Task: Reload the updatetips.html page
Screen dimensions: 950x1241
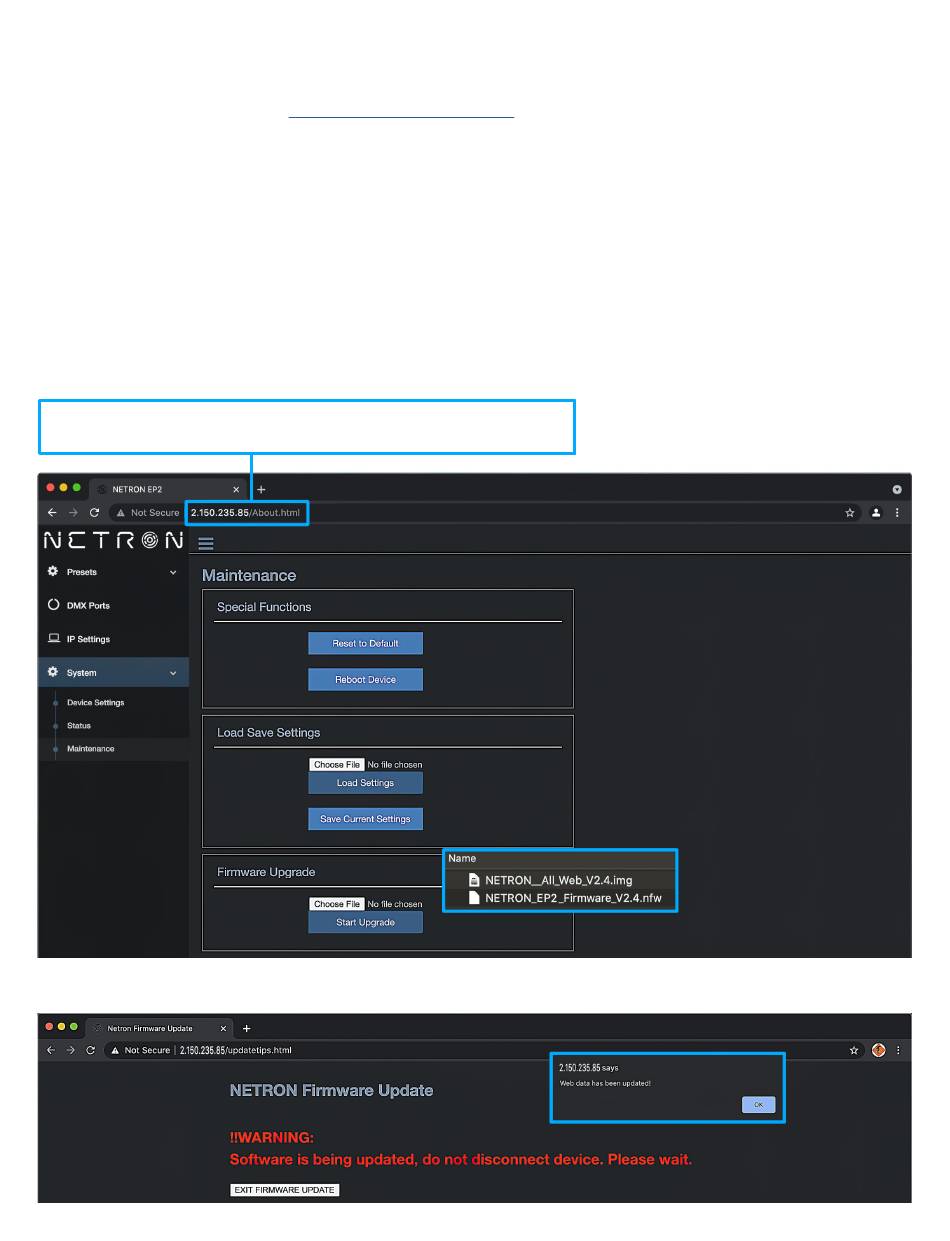Action: click(90, 1050)
